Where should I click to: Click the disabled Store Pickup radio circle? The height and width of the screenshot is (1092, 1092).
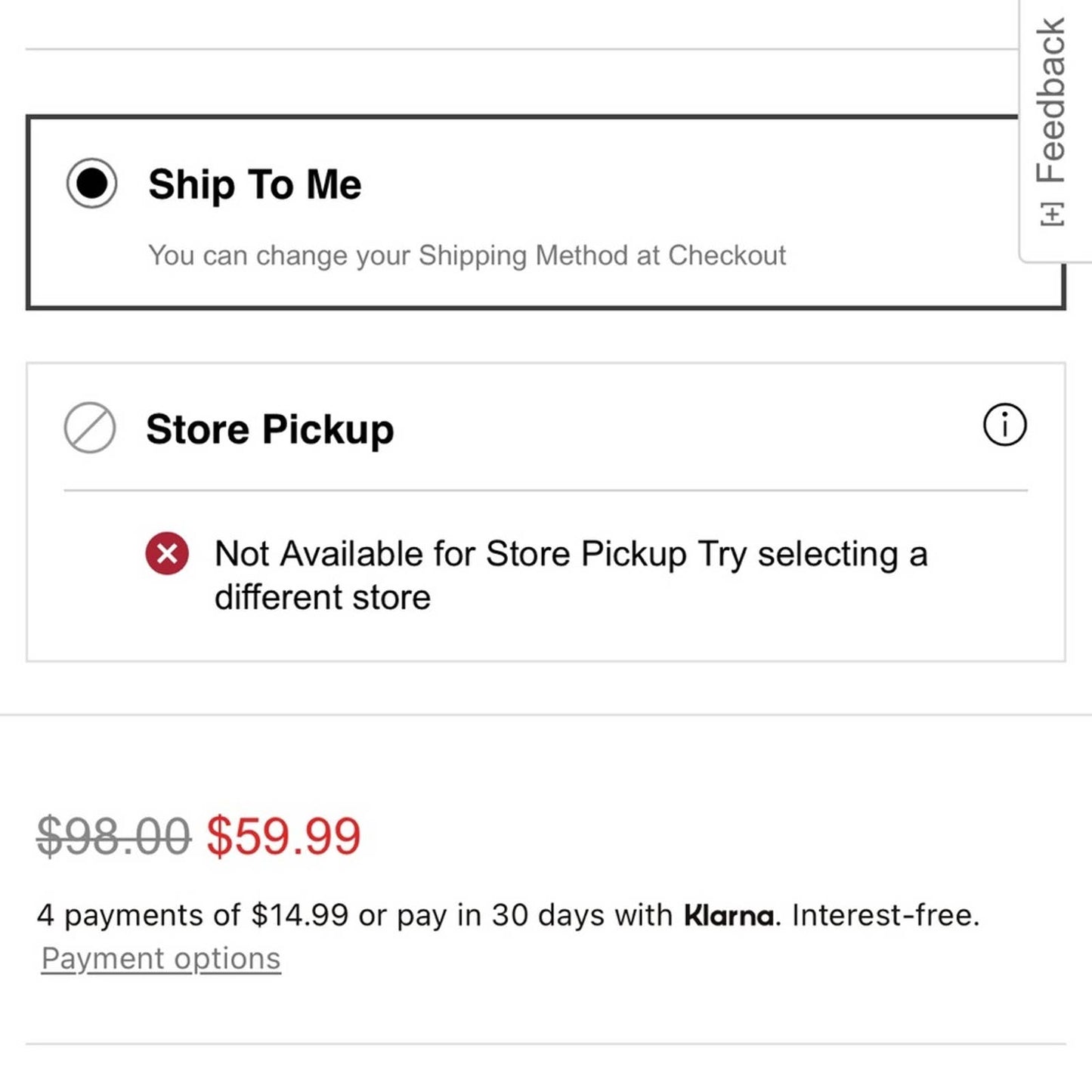point(90,428)
